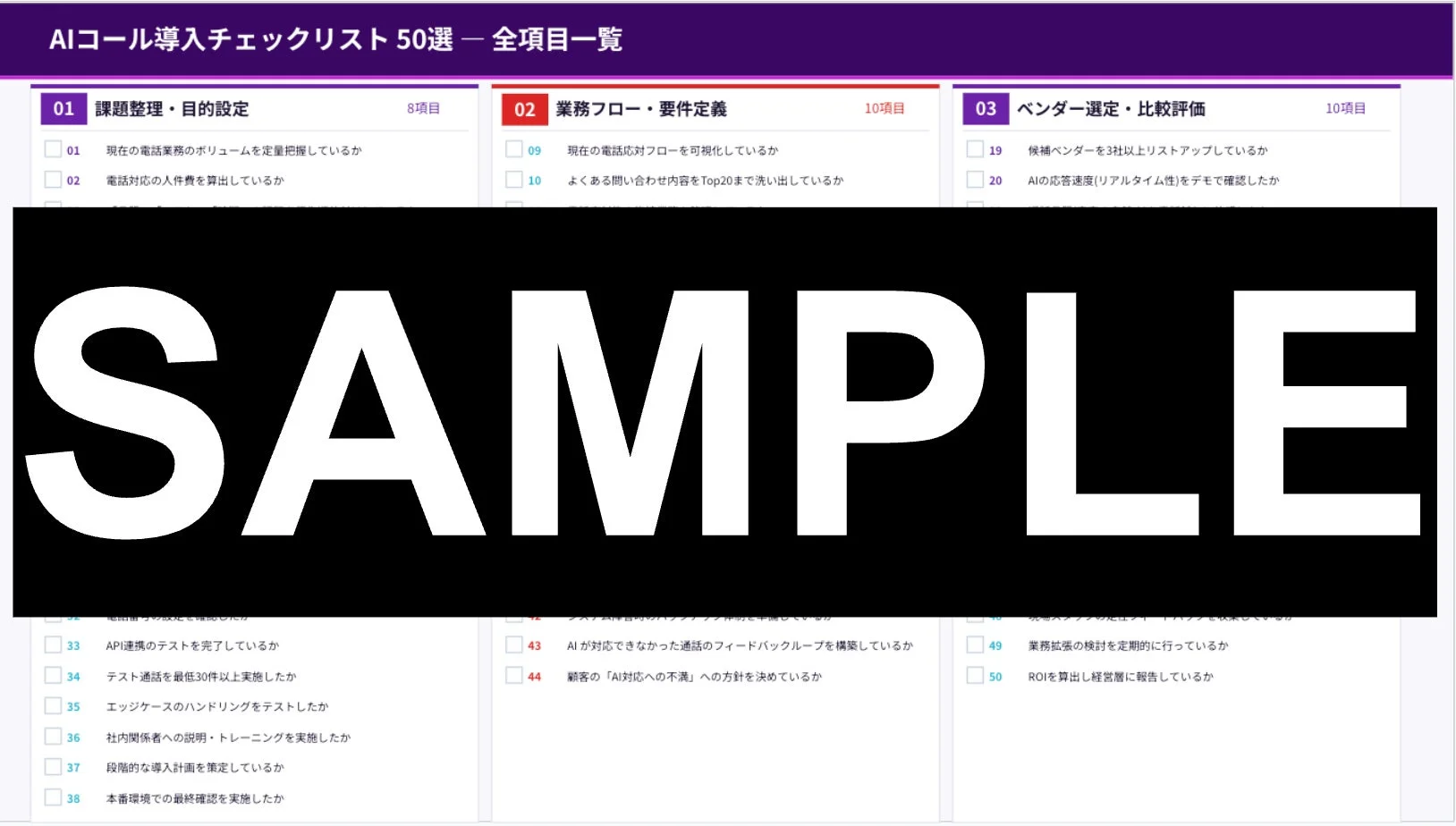Image resolution: width=1456 pixels, height=826 pixels.
Task: Check item 02 電話対応の人件費を算出しているか
Action: (x=54, y=179)
